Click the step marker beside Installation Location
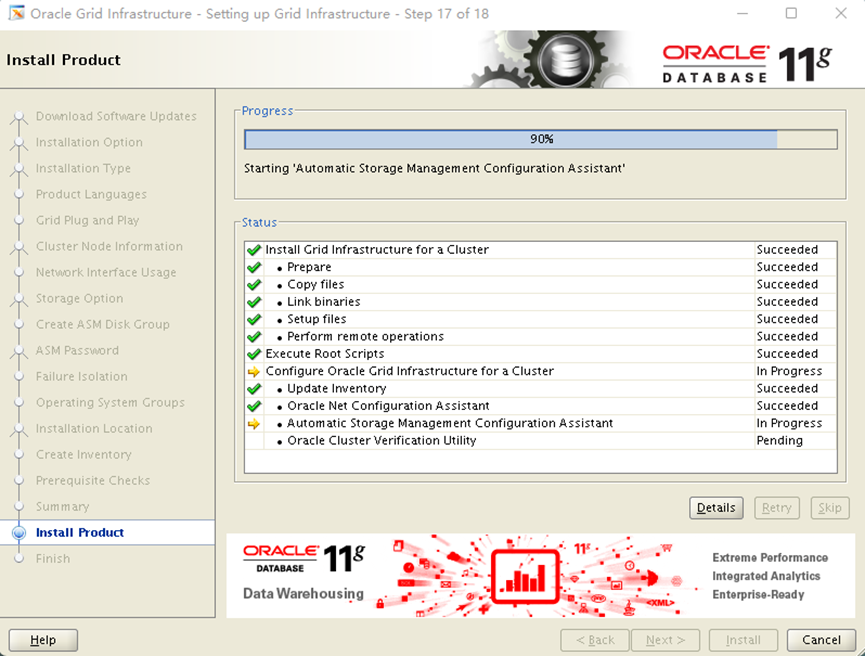The width and height of the screenshot is (865, 656). 19,429
